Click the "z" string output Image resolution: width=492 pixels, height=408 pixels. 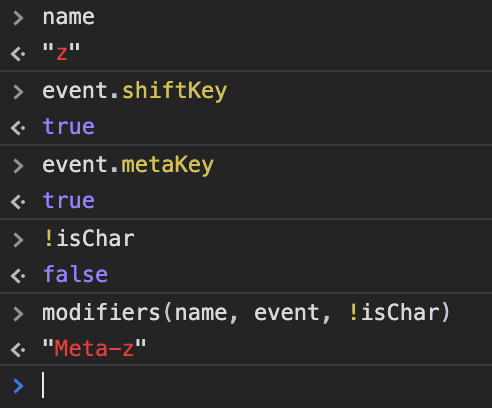click(x=61, y=52)
